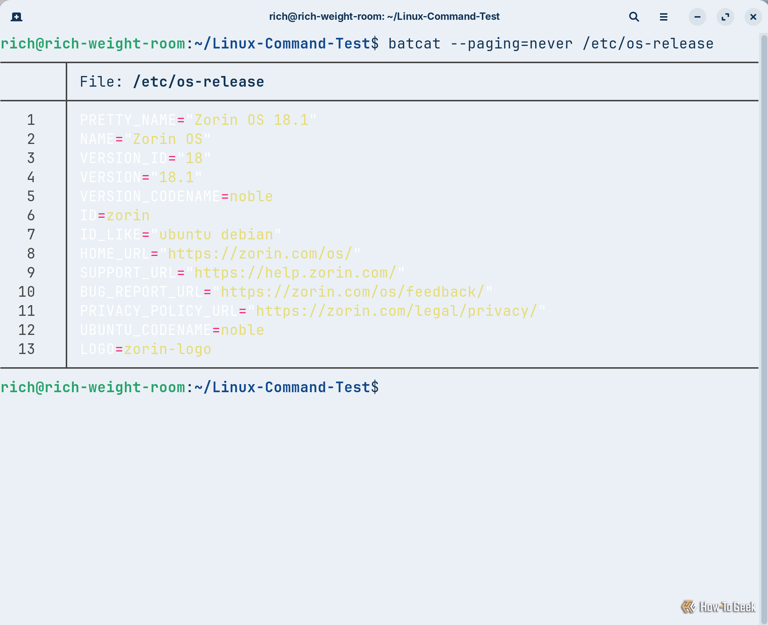The height and width of the screenshot is (625, 768).
Task: Click the HOME_URL https://zorin.com/os/ line
Action: point(220,254)
